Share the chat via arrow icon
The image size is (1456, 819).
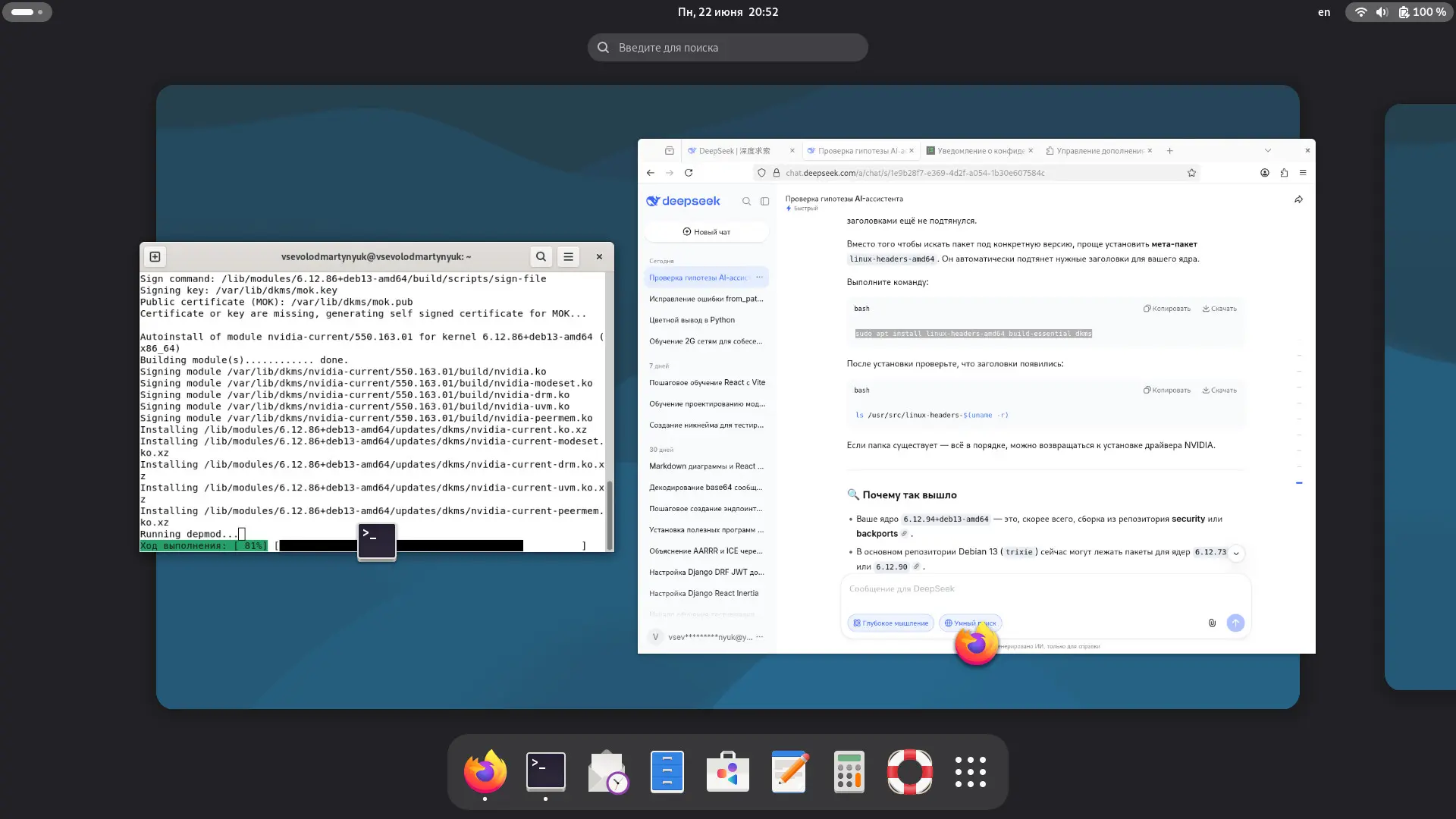point(1298,199)
